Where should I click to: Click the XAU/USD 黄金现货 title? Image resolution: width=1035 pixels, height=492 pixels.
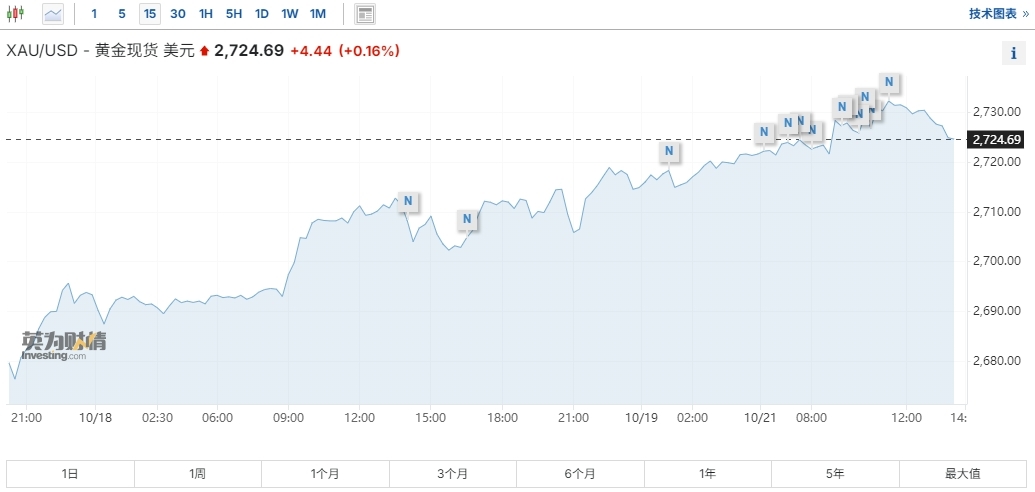tap(100, 51)
